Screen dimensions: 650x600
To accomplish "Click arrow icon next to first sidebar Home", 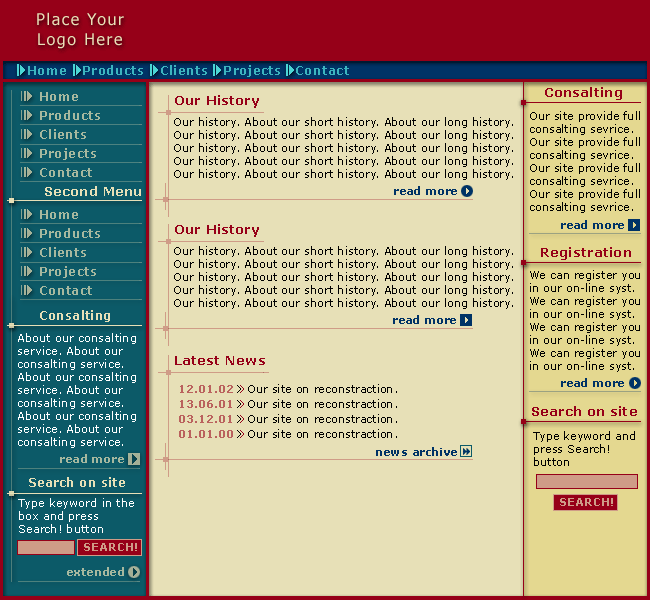I will (x=27, y=96).
